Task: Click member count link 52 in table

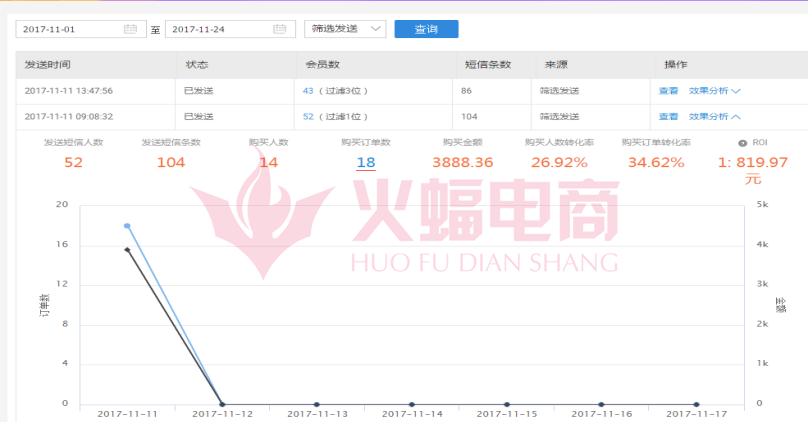Action: click(308, 117)
